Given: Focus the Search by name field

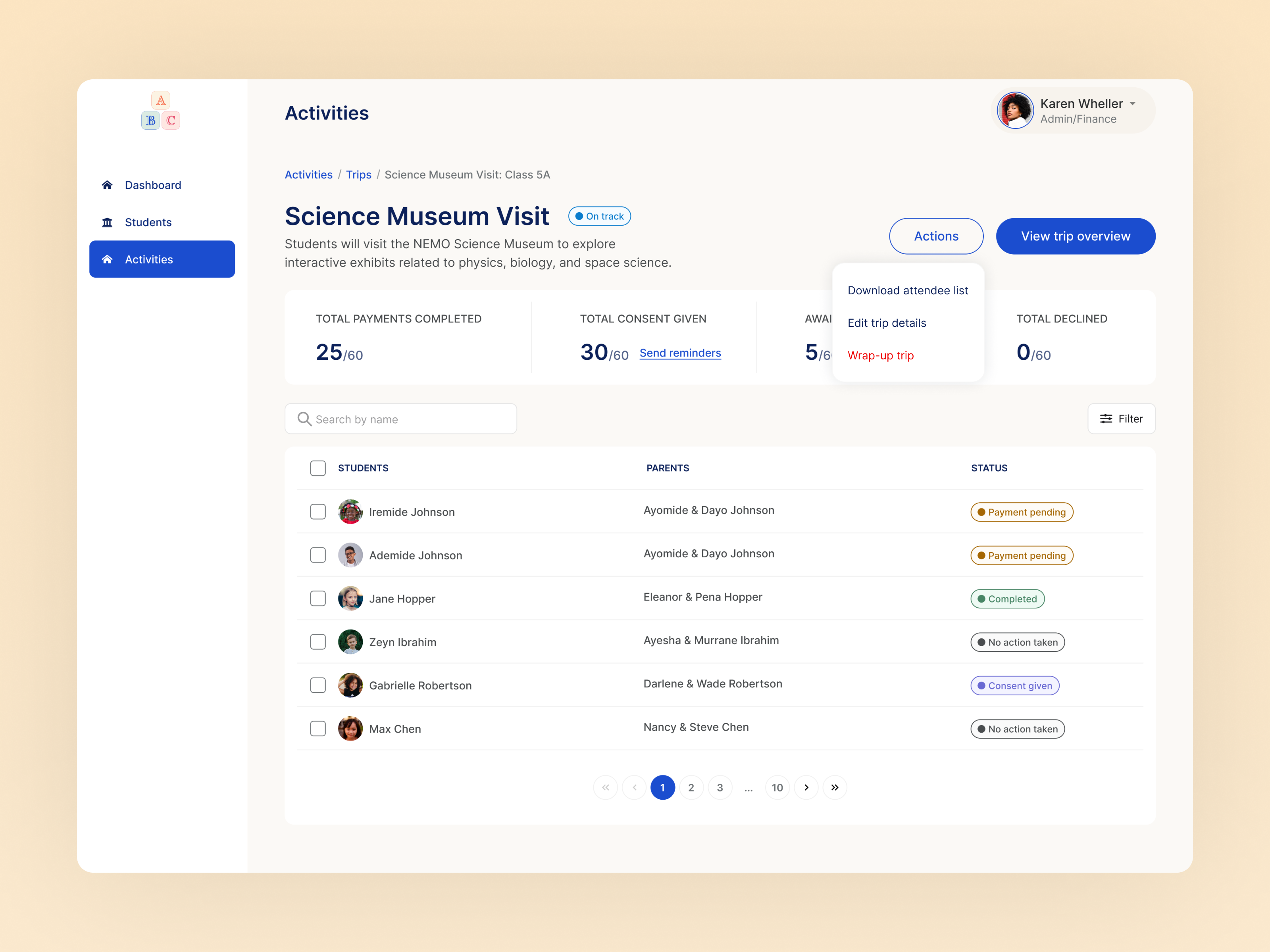Looking at the screenshot, I should point(401,419).
